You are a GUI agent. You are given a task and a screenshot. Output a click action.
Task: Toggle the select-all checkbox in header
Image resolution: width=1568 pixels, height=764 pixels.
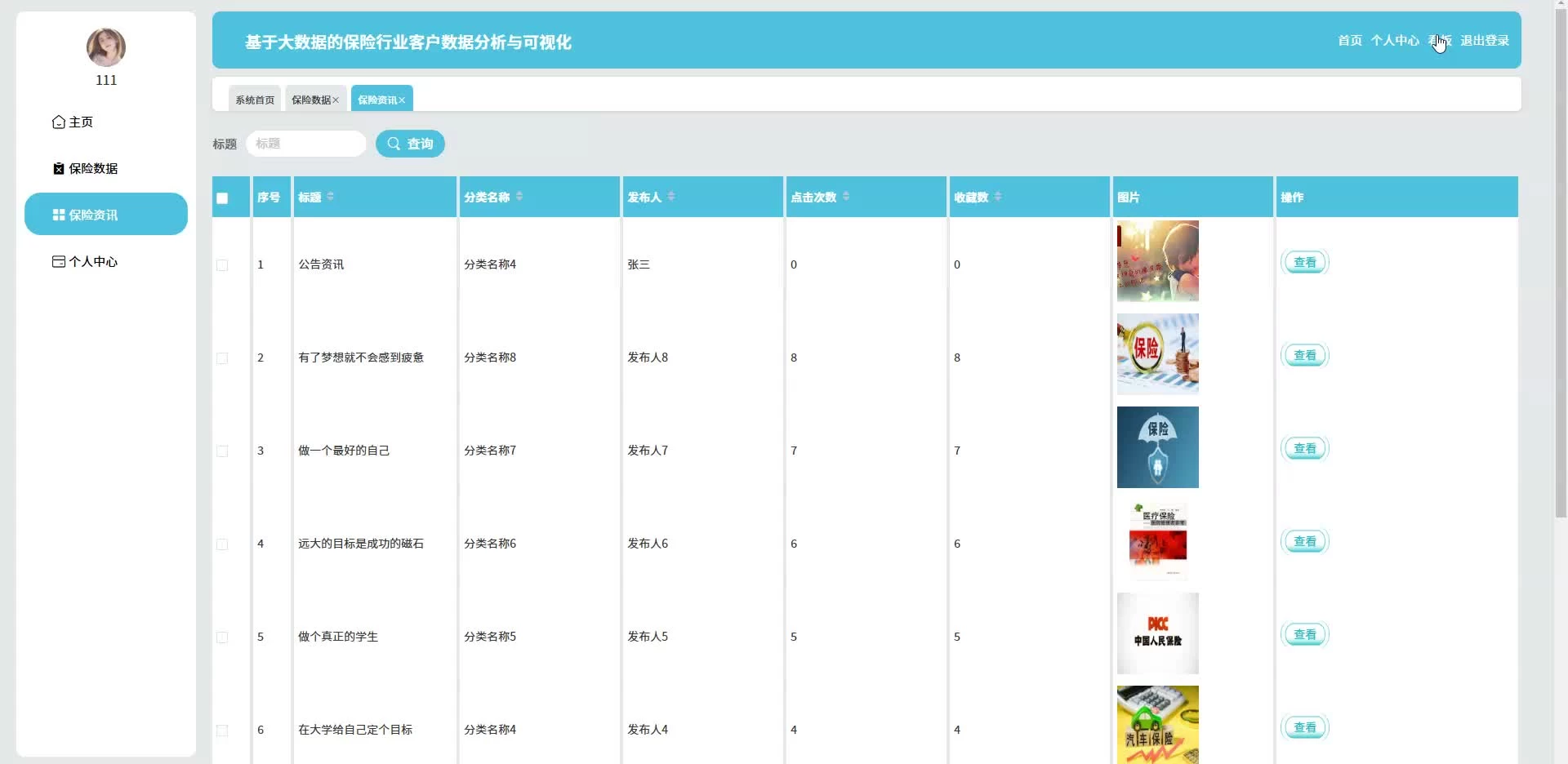pyautogui.click(x=222, y=198)
